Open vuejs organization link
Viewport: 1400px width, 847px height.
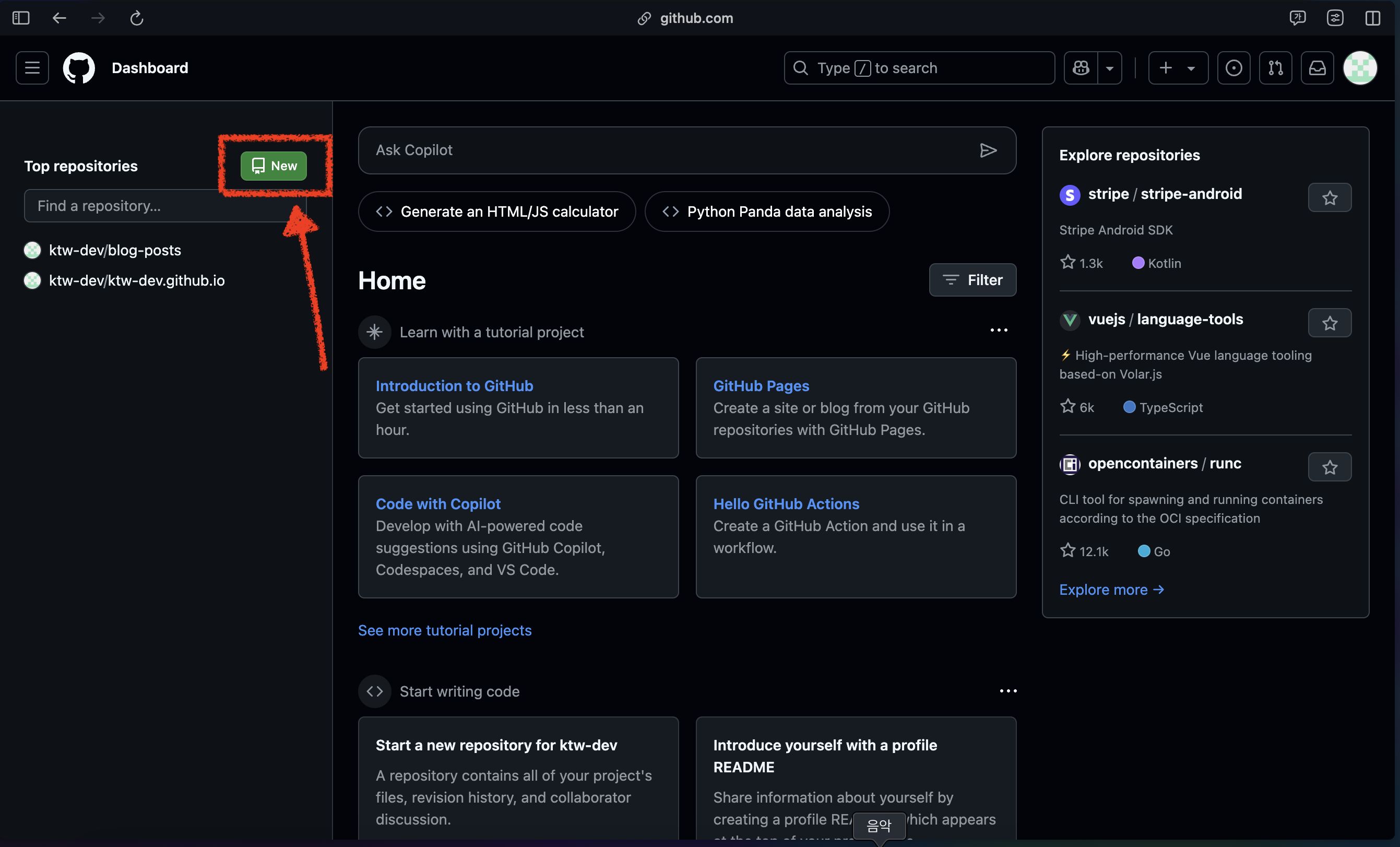click(1106, 319)
